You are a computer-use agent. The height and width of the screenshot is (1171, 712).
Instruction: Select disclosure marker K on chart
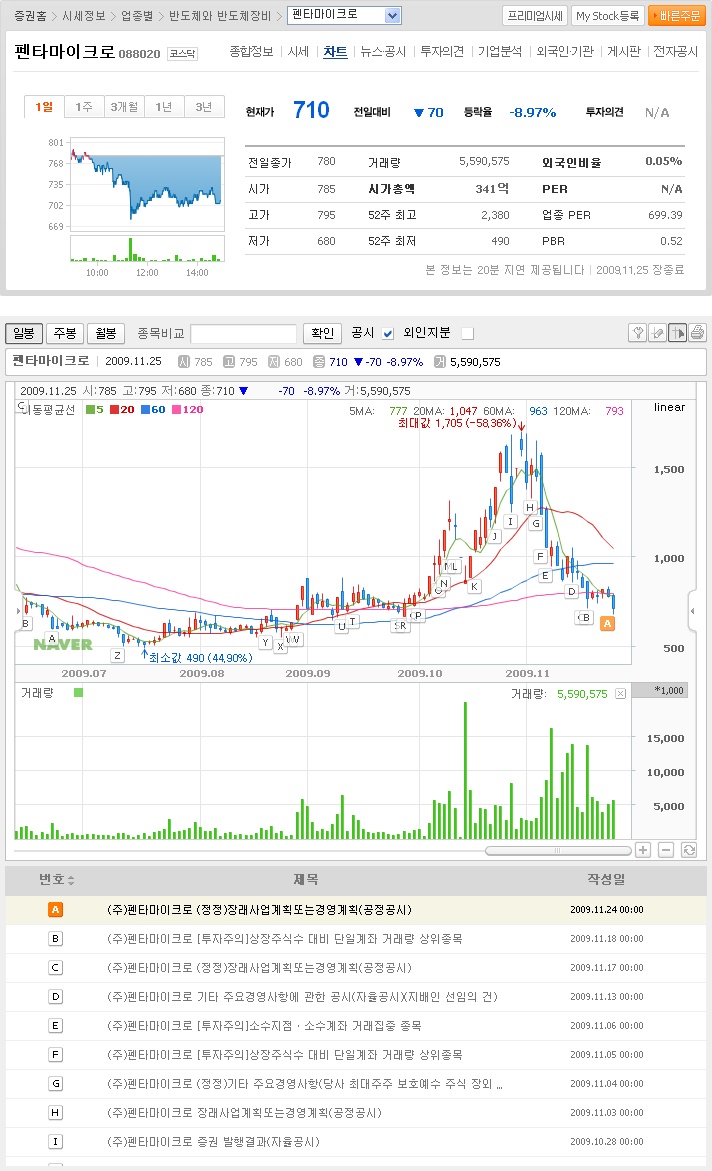point(474,586)
